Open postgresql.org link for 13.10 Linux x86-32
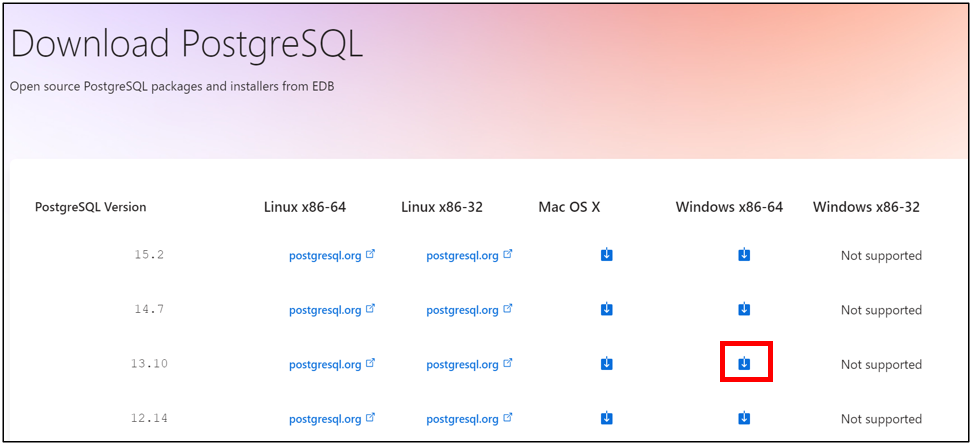Viewport: 973px width, 446px height. click(x=469, y=365)
